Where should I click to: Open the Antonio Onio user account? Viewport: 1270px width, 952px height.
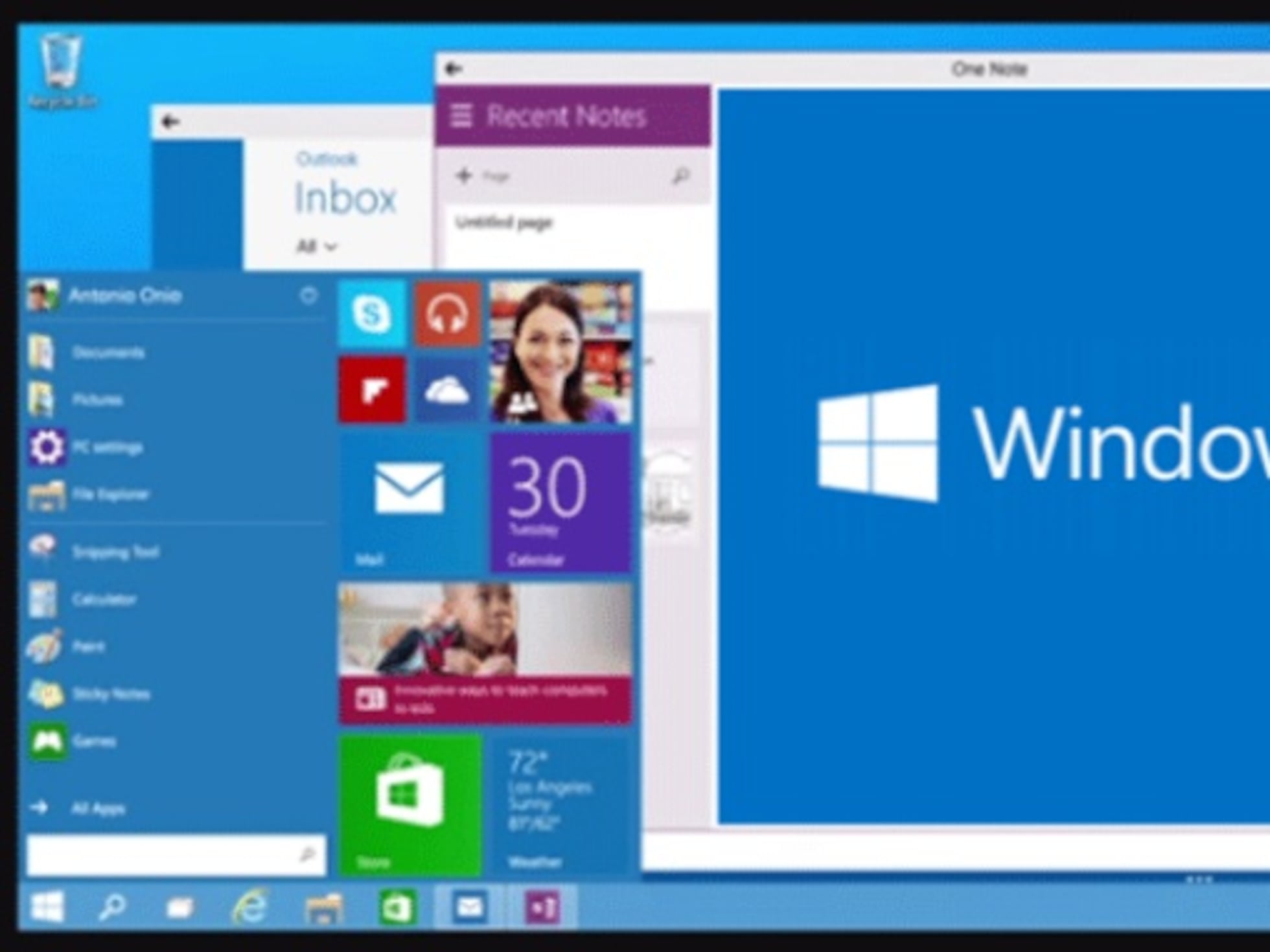[105, 296]
